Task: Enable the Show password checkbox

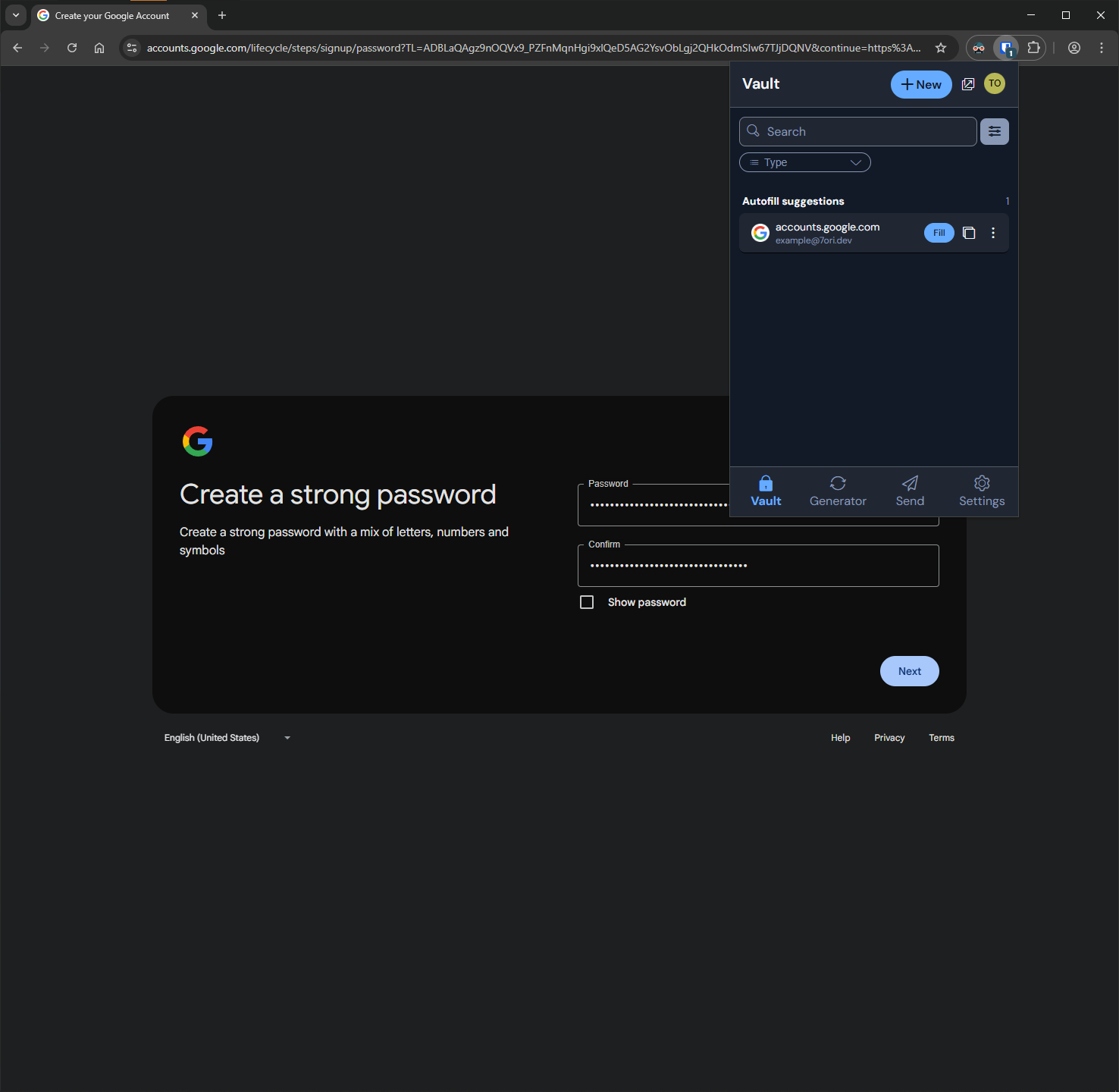Action: coord(587,602)
